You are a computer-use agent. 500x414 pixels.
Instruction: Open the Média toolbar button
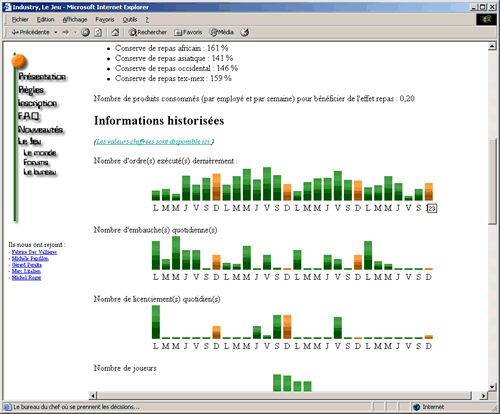[221, 32]
